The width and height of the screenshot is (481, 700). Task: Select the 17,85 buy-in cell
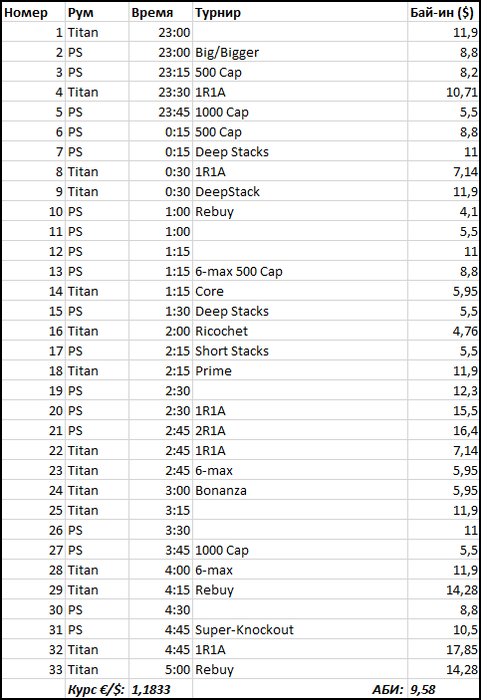point(443,650)
